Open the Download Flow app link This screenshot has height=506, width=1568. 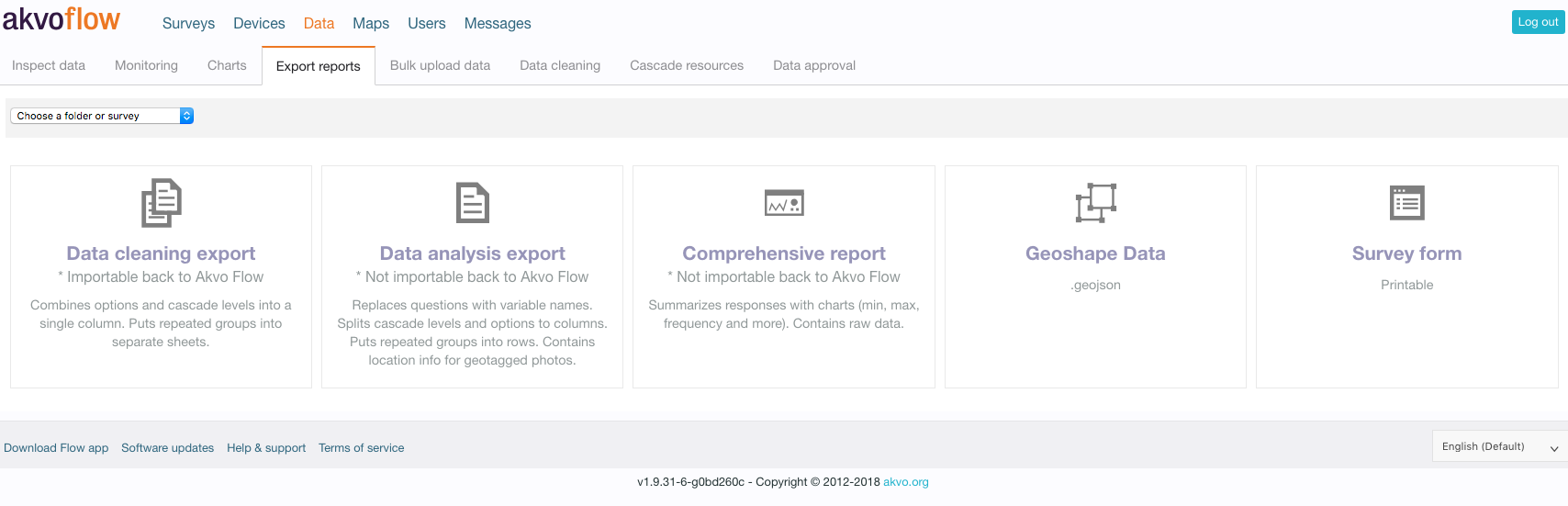[56, 448]
